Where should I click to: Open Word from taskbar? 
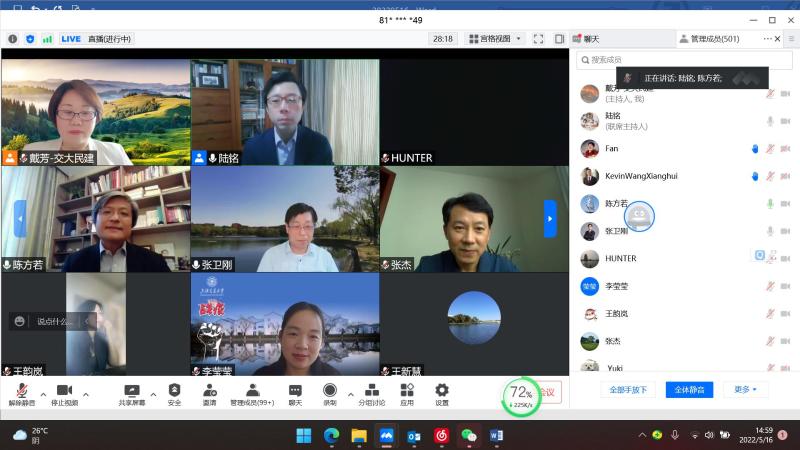[496, 435]
